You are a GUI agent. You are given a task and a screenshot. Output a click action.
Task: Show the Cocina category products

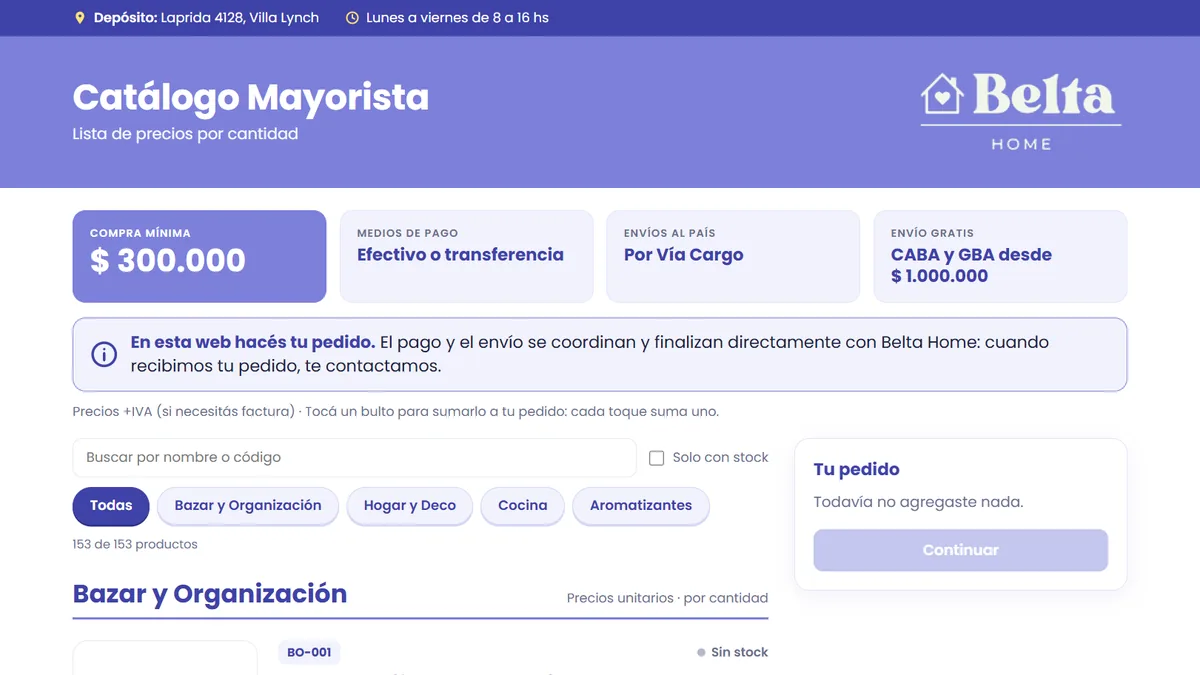523,506
